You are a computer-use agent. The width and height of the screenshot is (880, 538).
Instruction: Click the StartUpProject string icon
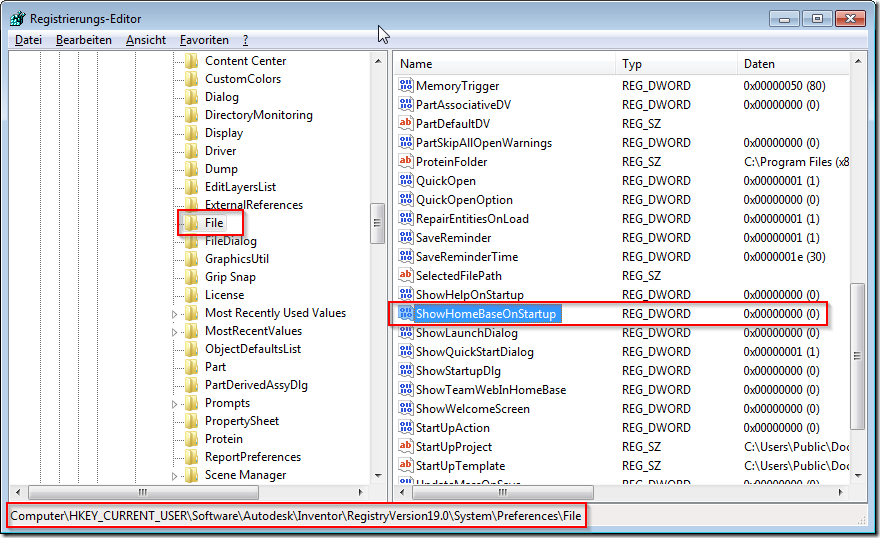[x=405, y=447]
